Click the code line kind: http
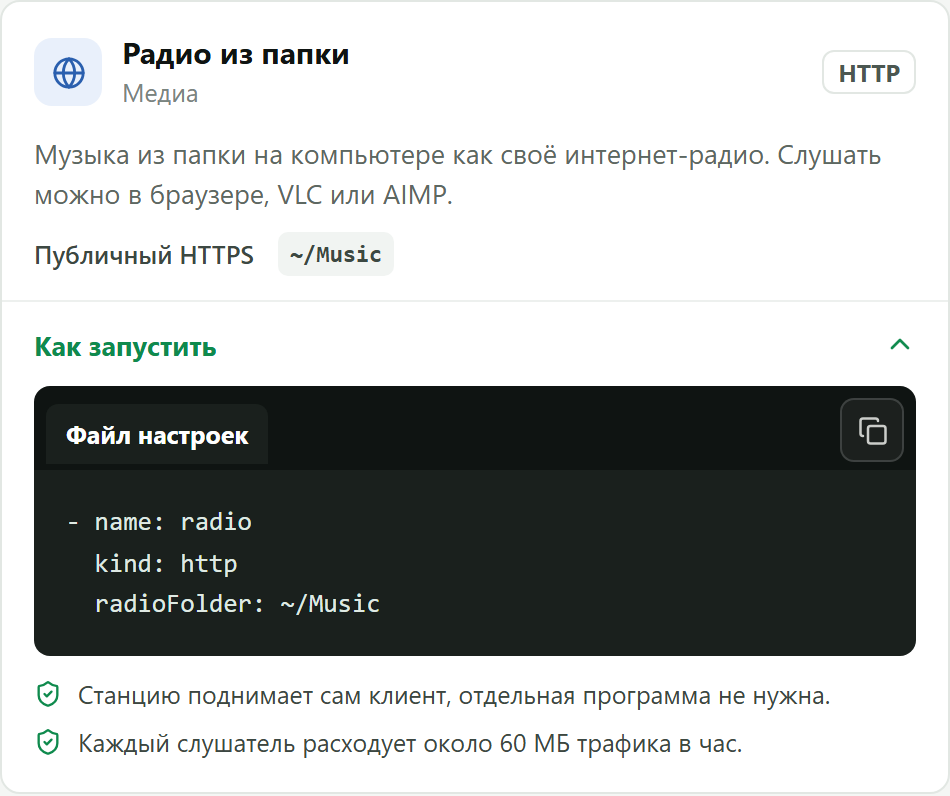Screen dimensions: 950x796 click(166, 564)
